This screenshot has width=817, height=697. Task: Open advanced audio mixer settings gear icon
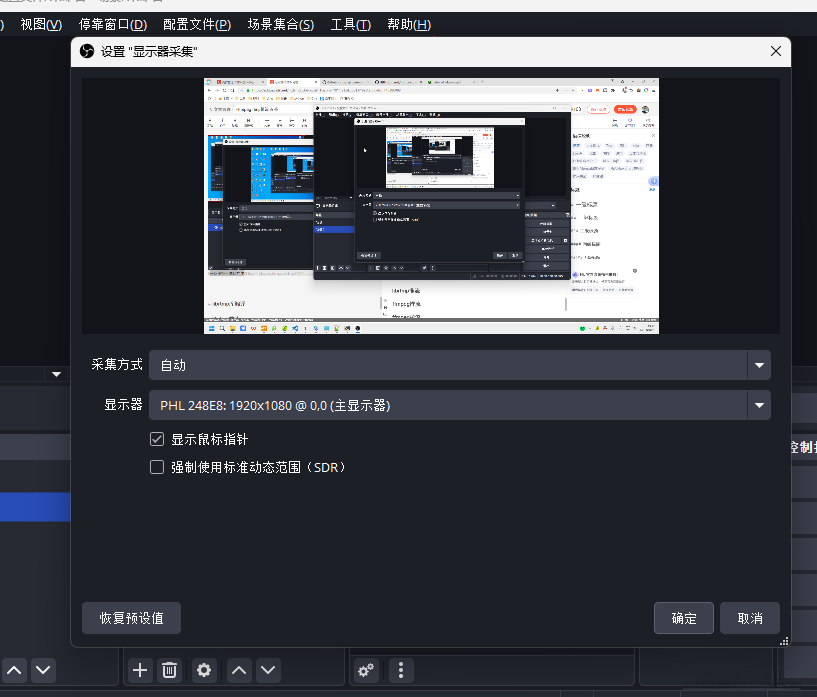coord(366,670)
